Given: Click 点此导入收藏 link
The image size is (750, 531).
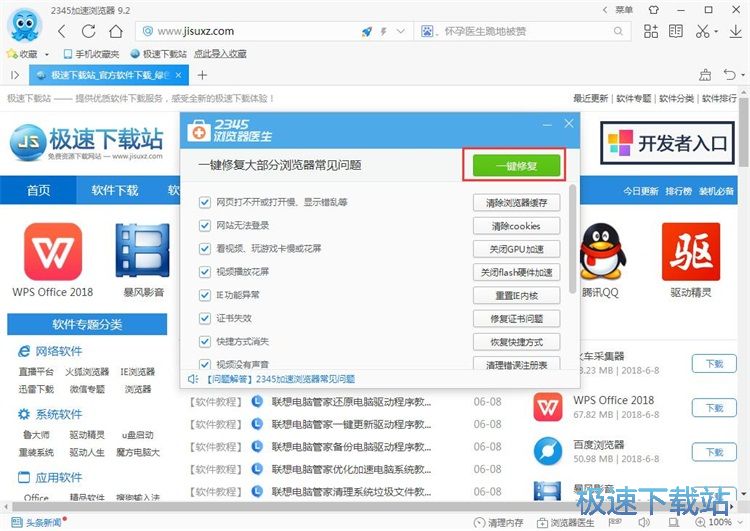Looking at the screenshot, I should click(220, 54).
